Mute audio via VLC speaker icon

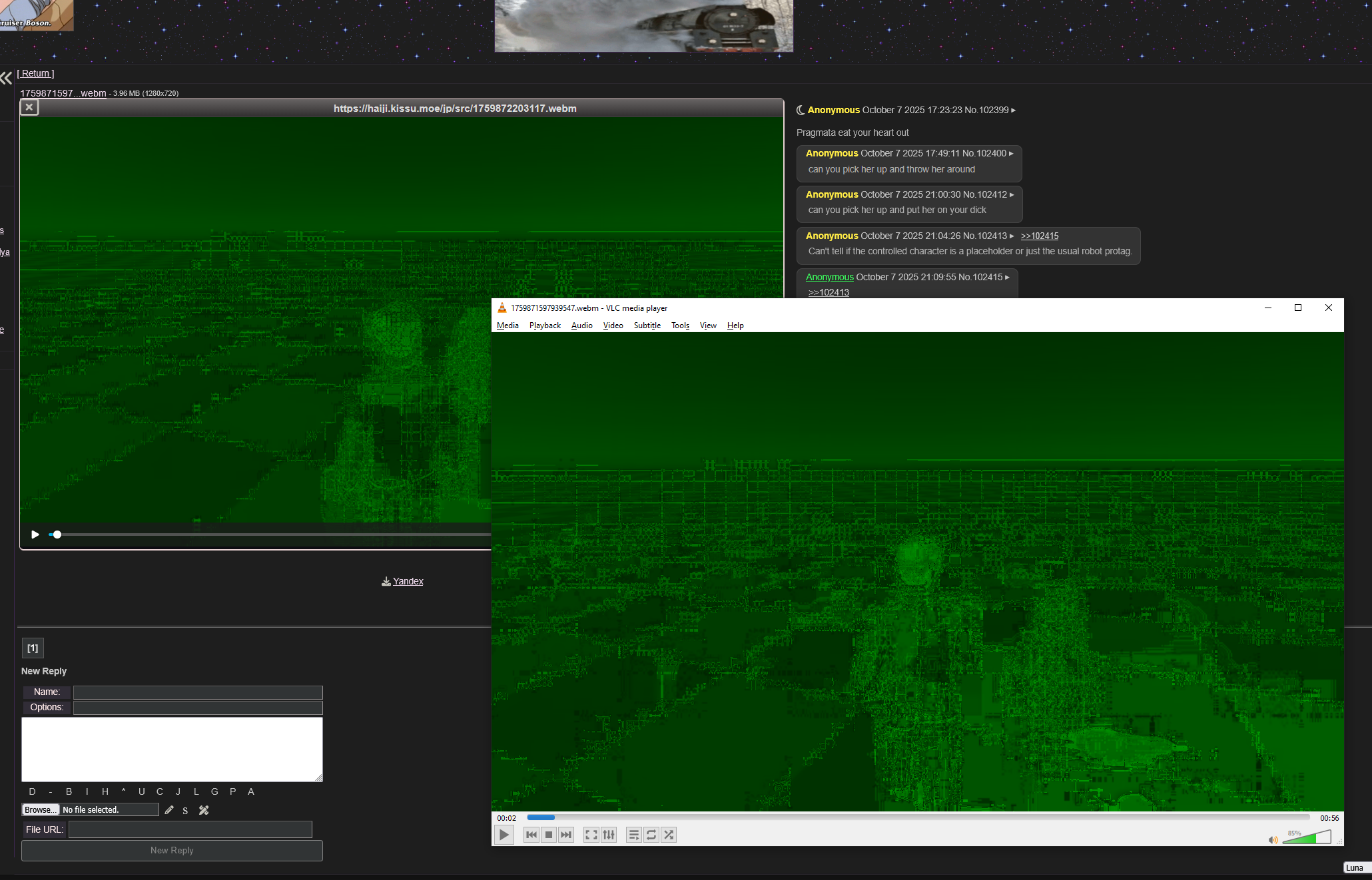point(1273,839)
